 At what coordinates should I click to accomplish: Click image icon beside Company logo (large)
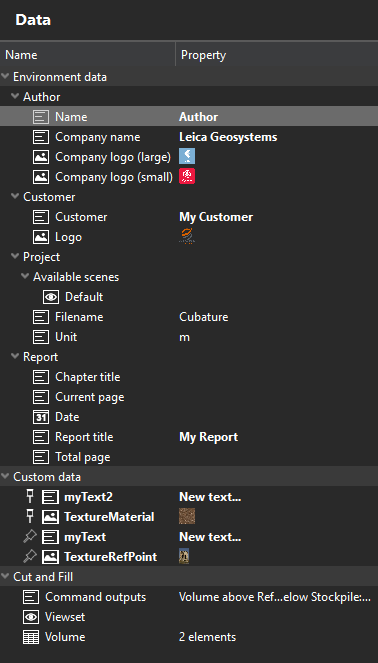(41, 157)
